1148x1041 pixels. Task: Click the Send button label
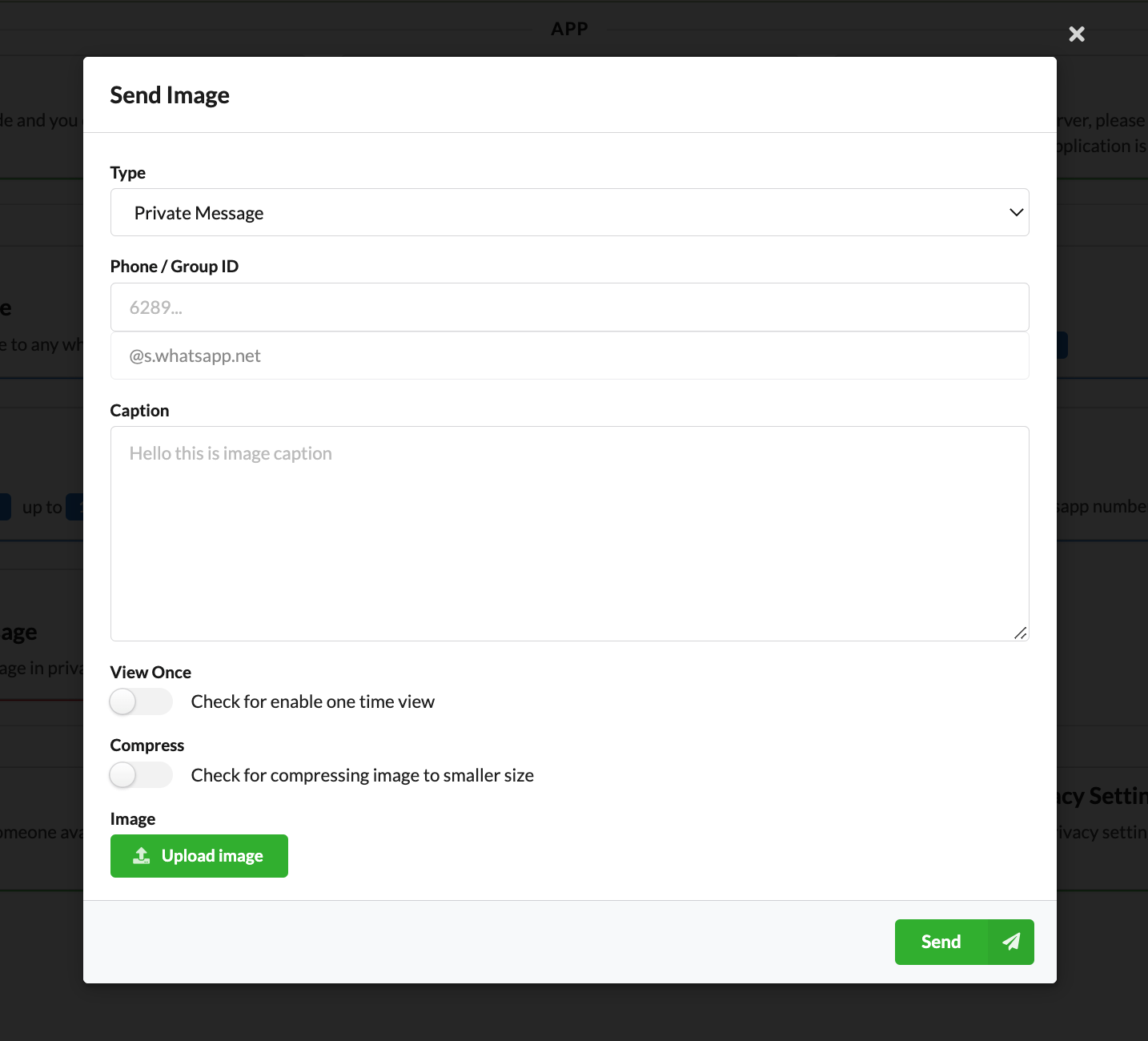941,942
